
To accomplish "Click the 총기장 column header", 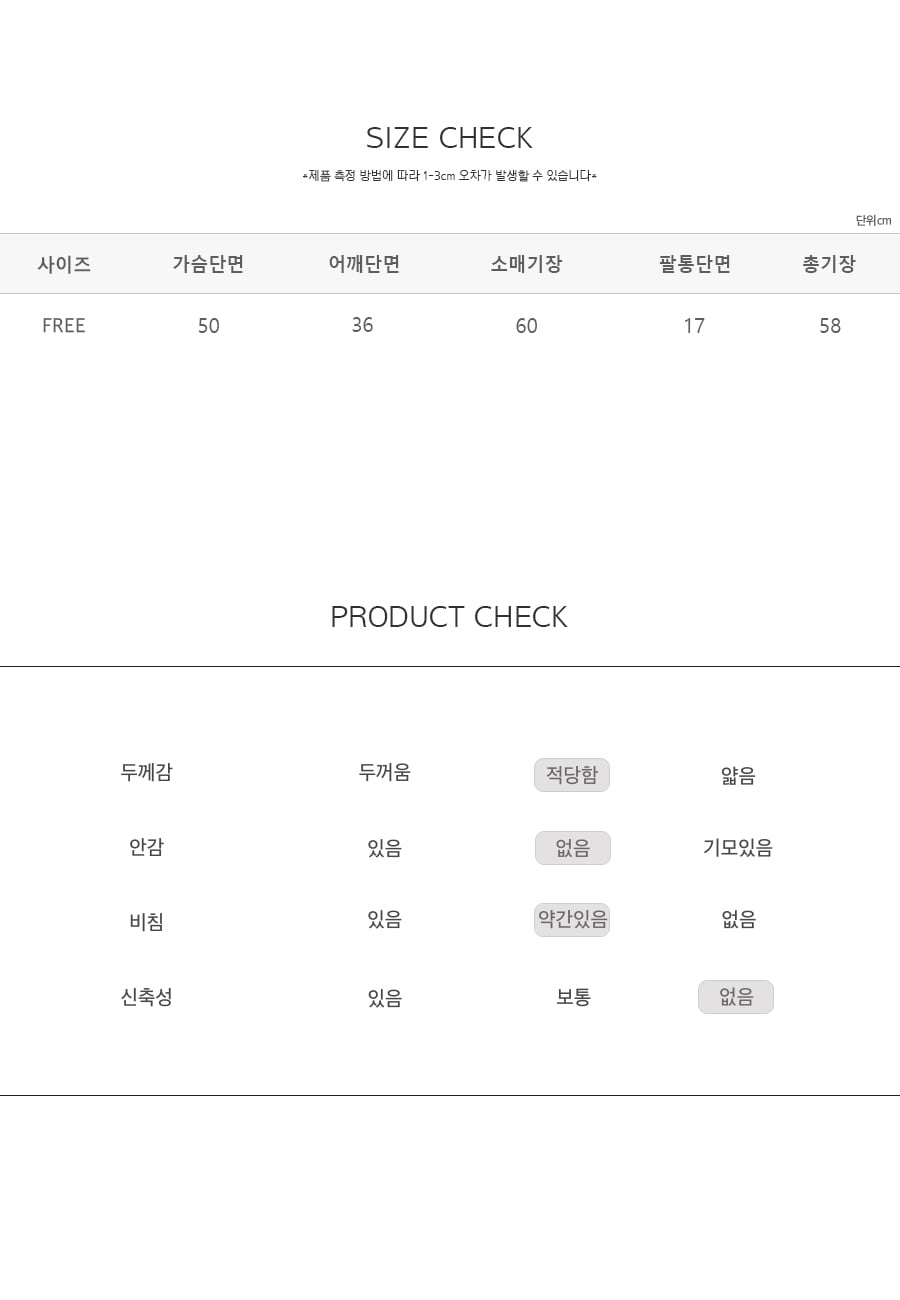I will coord(829,264).
